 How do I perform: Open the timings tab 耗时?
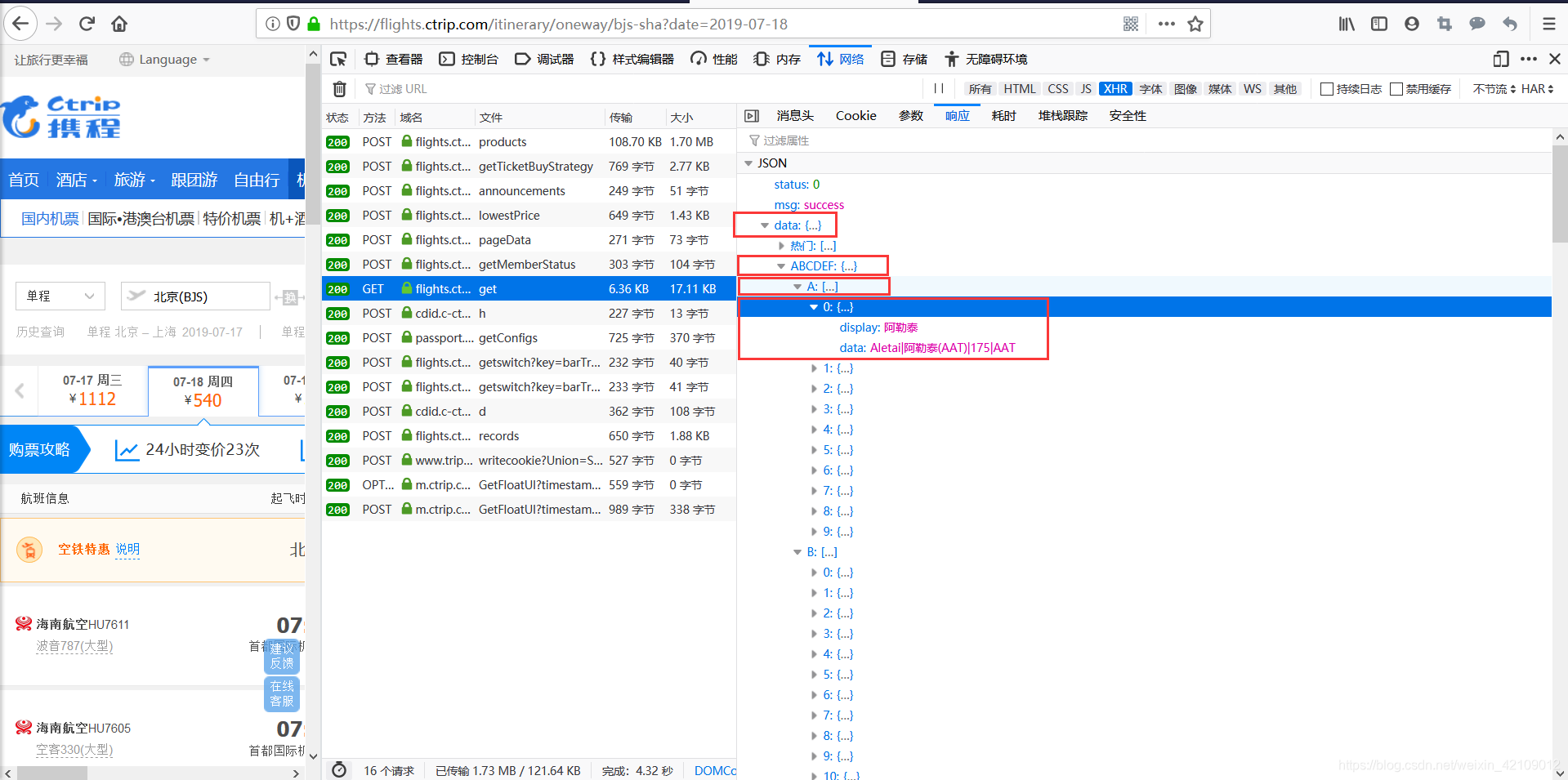tap(1003, 116)
